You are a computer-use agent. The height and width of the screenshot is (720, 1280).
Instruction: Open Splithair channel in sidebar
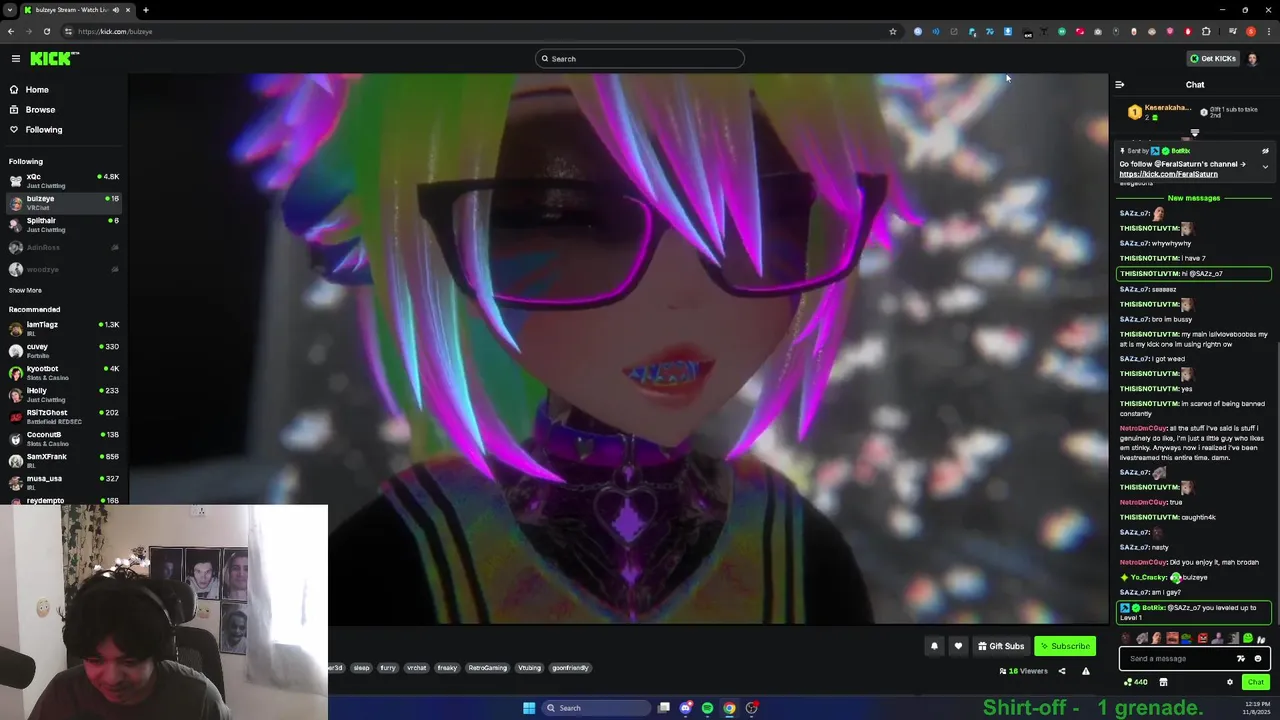pyautogui.click(x=64, y=225)
